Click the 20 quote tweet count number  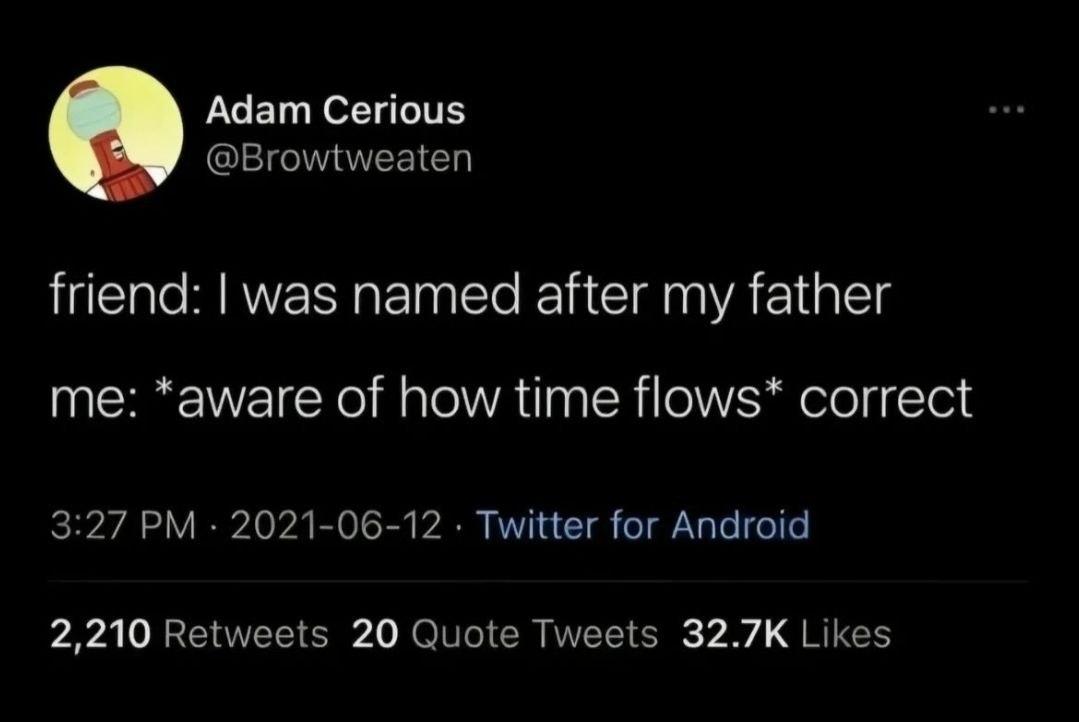tap(376, 632)
